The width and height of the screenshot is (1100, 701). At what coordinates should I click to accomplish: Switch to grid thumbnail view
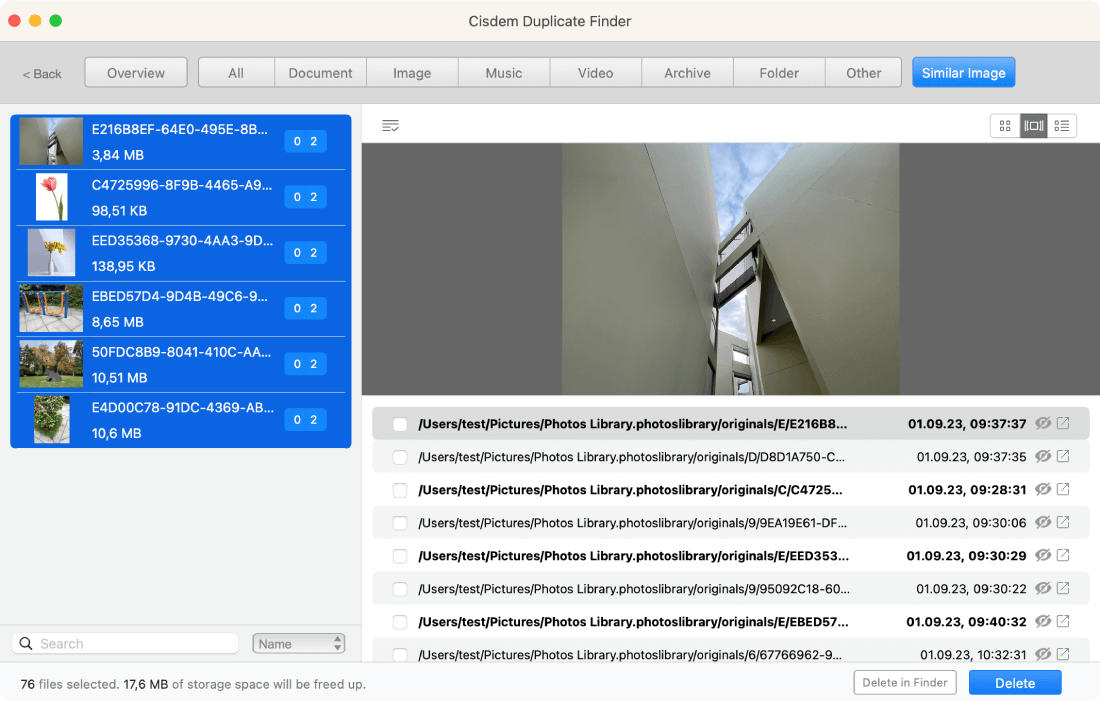click(1005, 126)
